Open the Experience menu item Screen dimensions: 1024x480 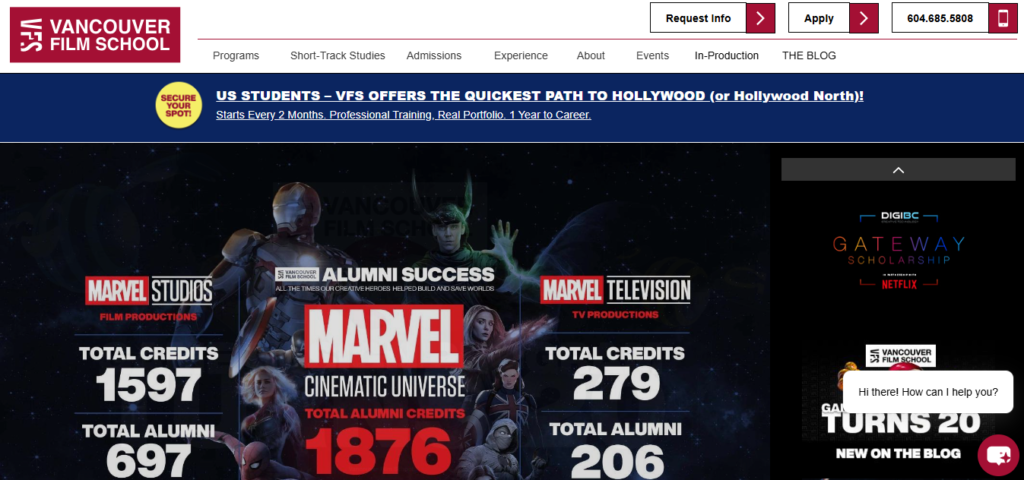pyautogui.click(x=520, y=56)
